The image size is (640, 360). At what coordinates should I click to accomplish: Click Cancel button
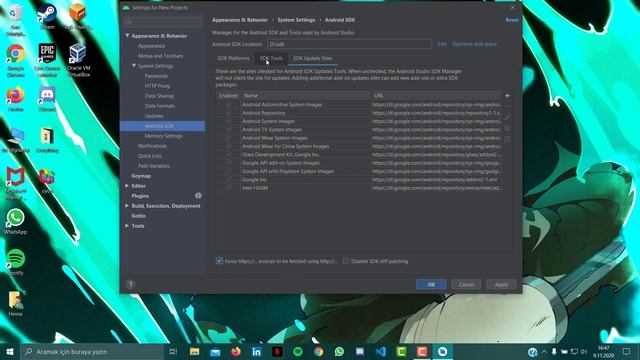[466, 284]
